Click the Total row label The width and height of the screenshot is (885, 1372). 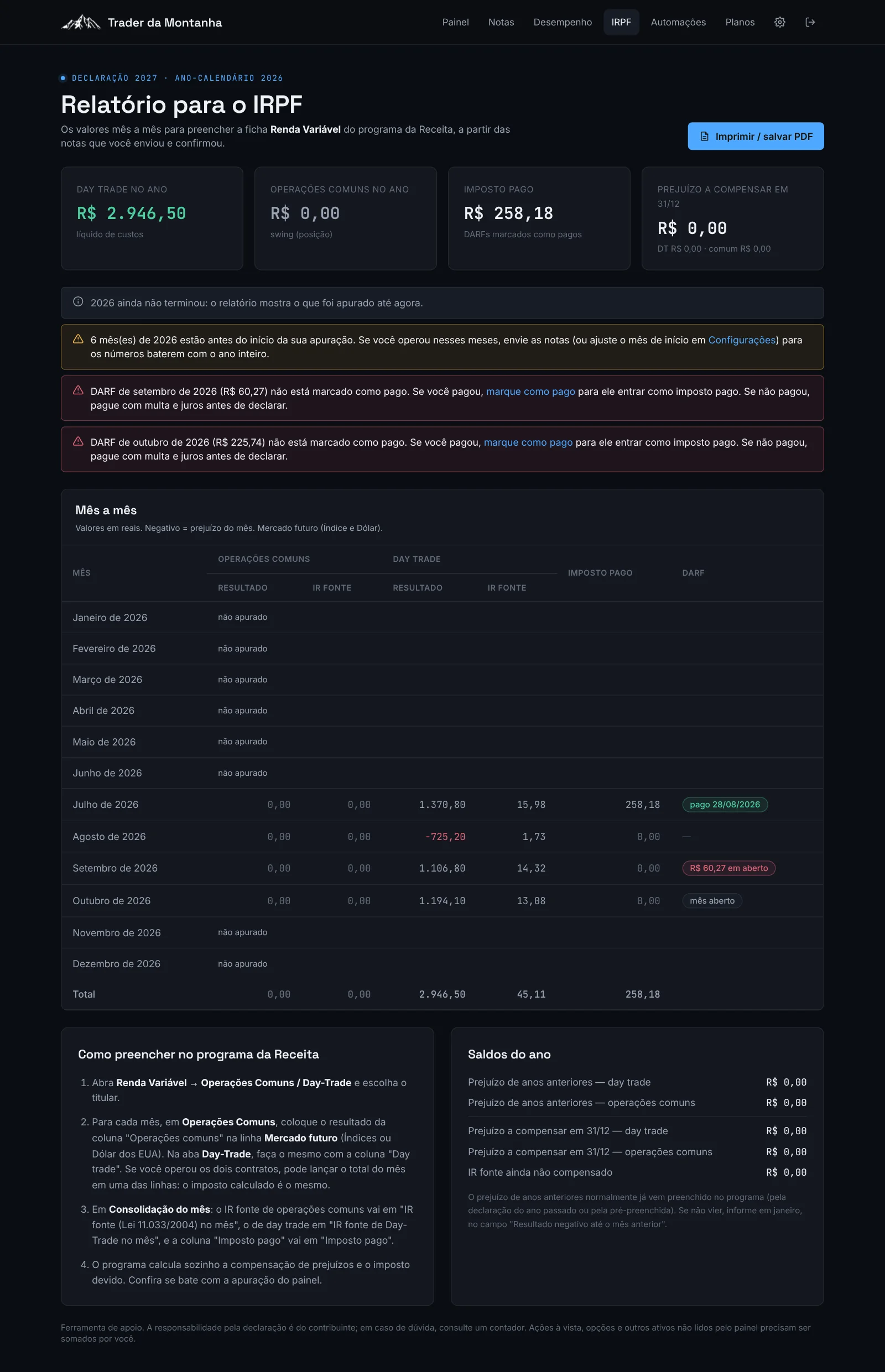coord(84,994)
